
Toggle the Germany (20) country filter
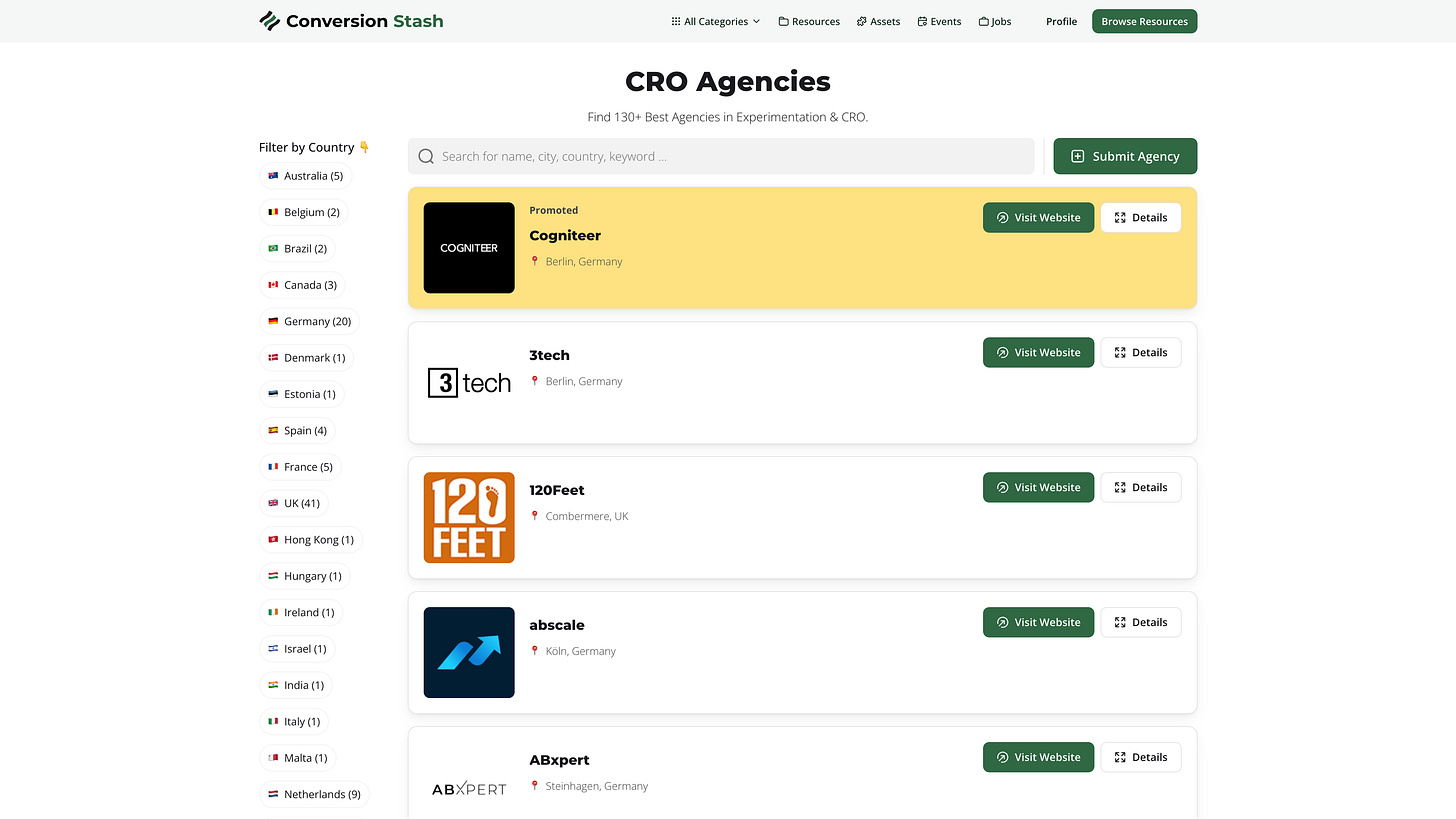pos(309,321)
